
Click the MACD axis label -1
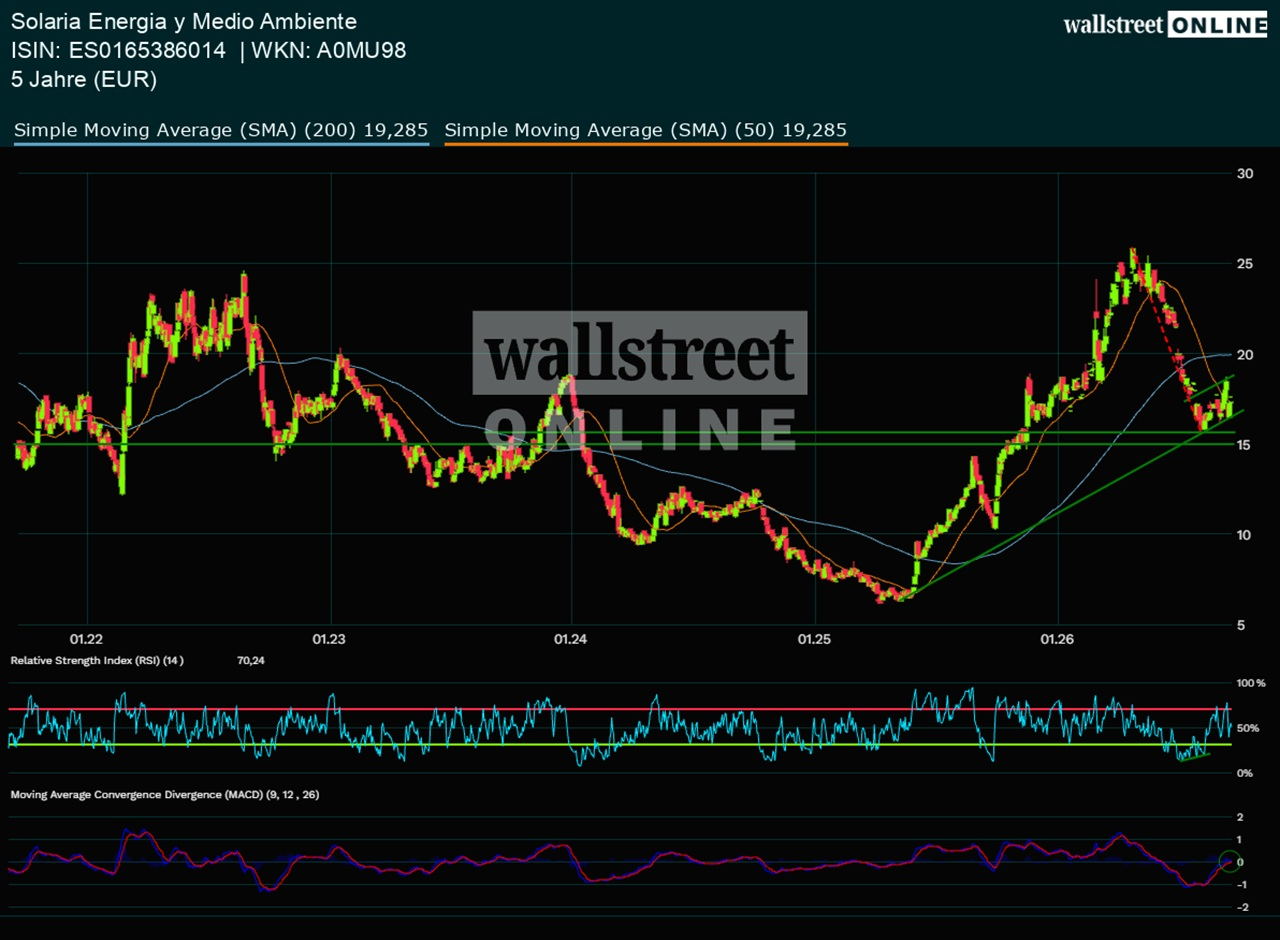tap(1243, 885)
